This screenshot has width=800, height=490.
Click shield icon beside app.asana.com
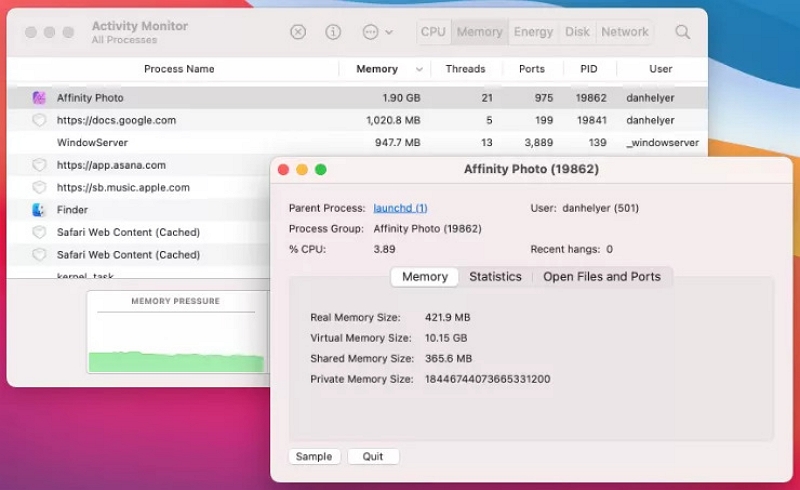39,165
